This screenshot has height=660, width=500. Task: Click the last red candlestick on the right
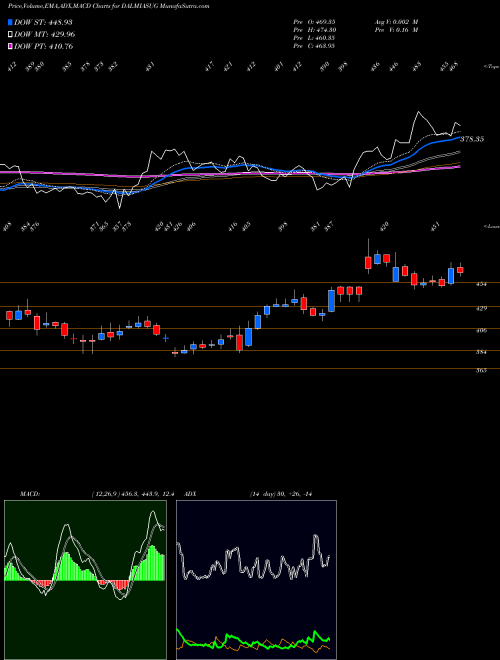point(460,270)
